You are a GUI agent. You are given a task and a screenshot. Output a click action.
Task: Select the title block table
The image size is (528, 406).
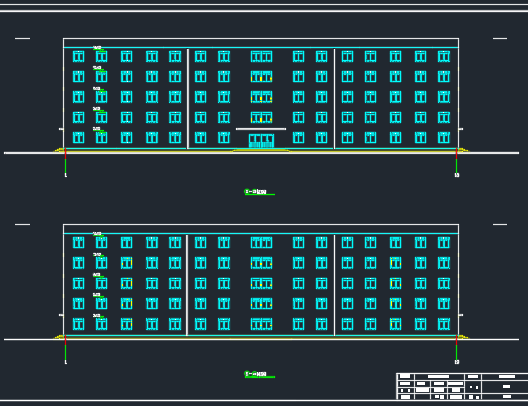click(462, 386)
